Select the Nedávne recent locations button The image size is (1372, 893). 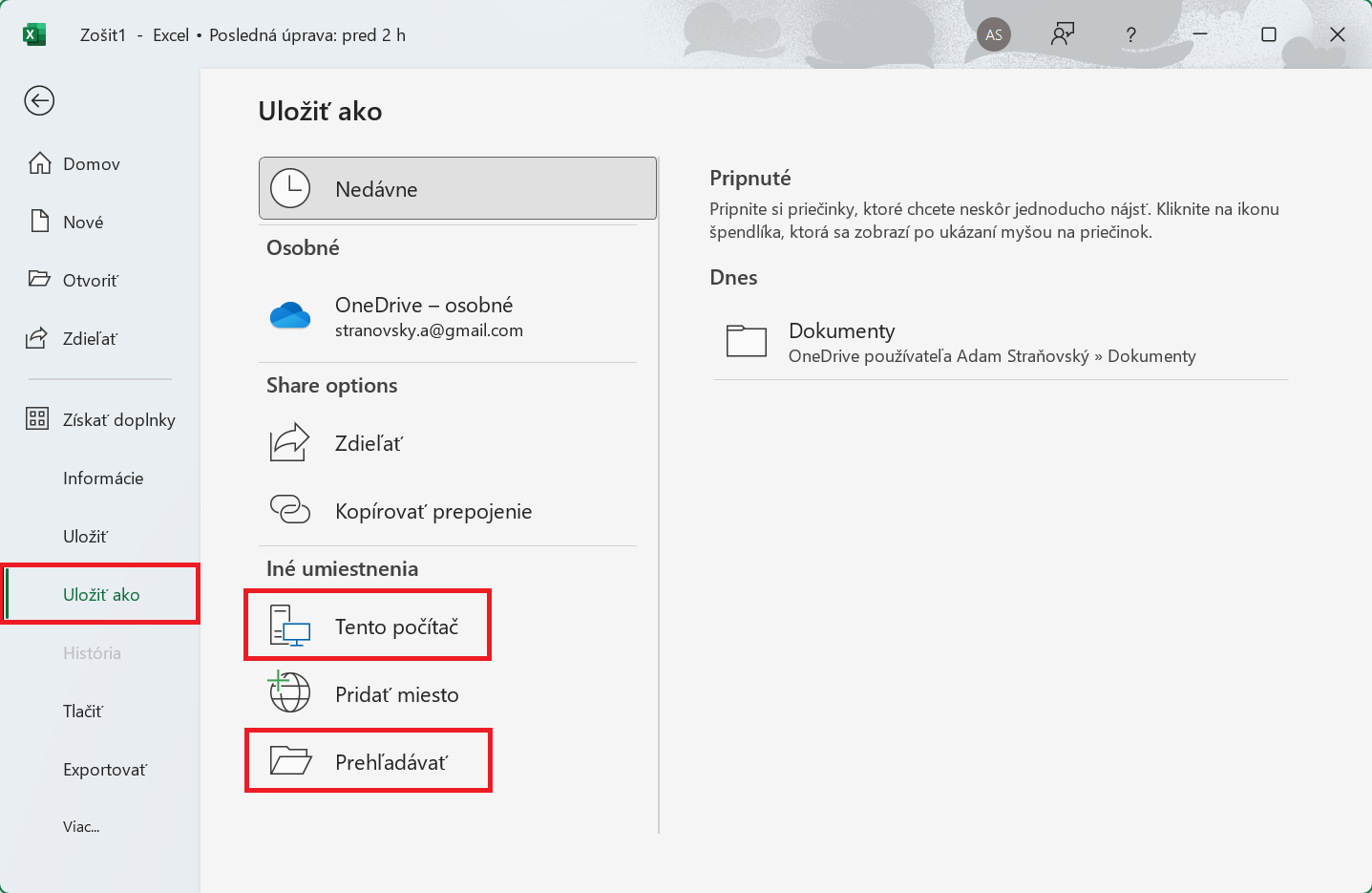coord(457,188)
